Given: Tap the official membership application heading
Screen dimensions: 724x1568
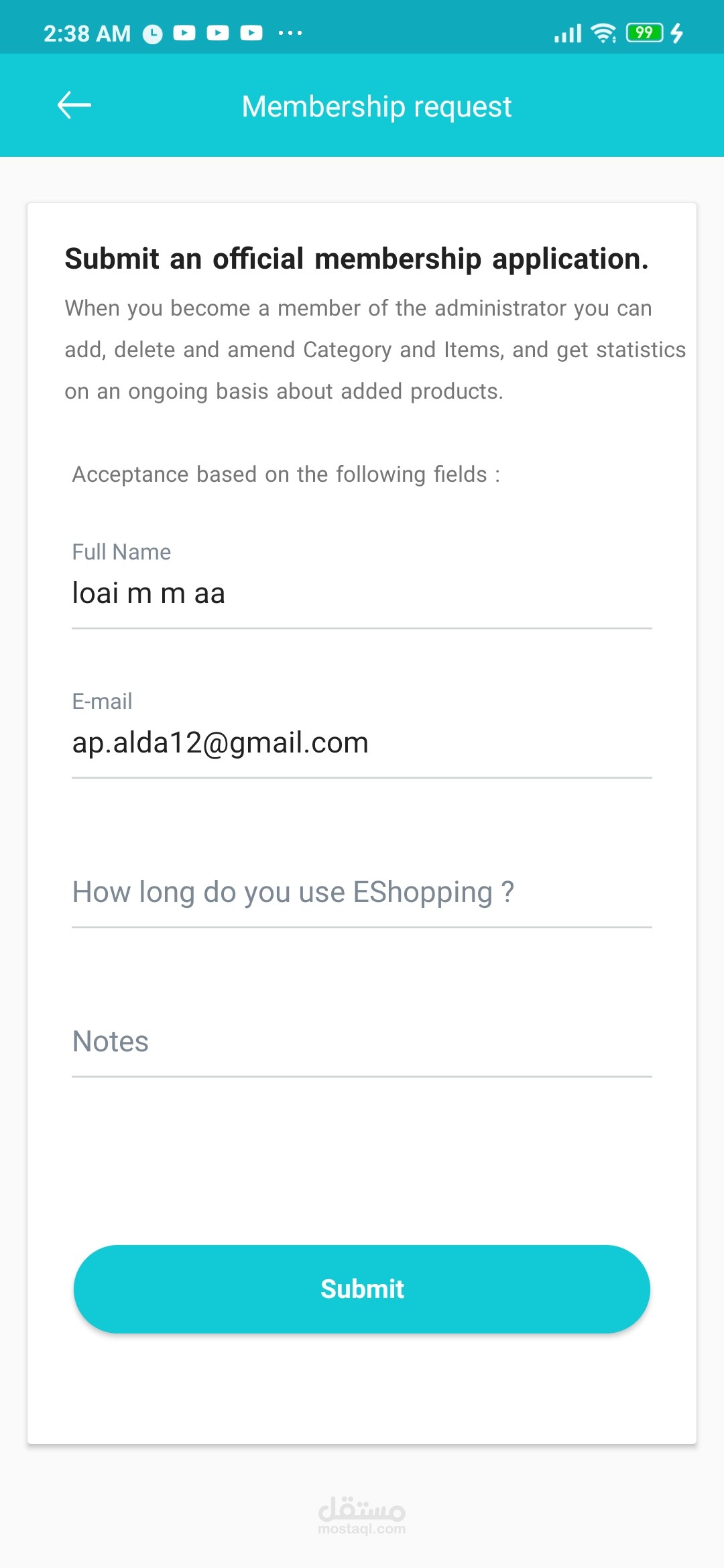Looking at the screenshot, I should click(357, 259).
